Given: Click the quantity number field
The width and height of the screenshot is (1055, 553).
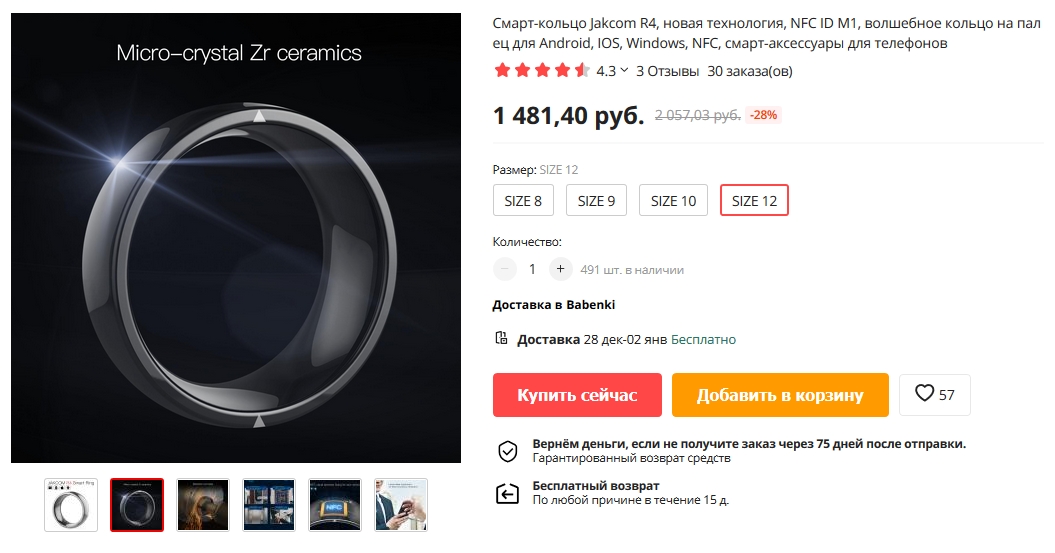Looking at the screenshot, I should point(532,269).
